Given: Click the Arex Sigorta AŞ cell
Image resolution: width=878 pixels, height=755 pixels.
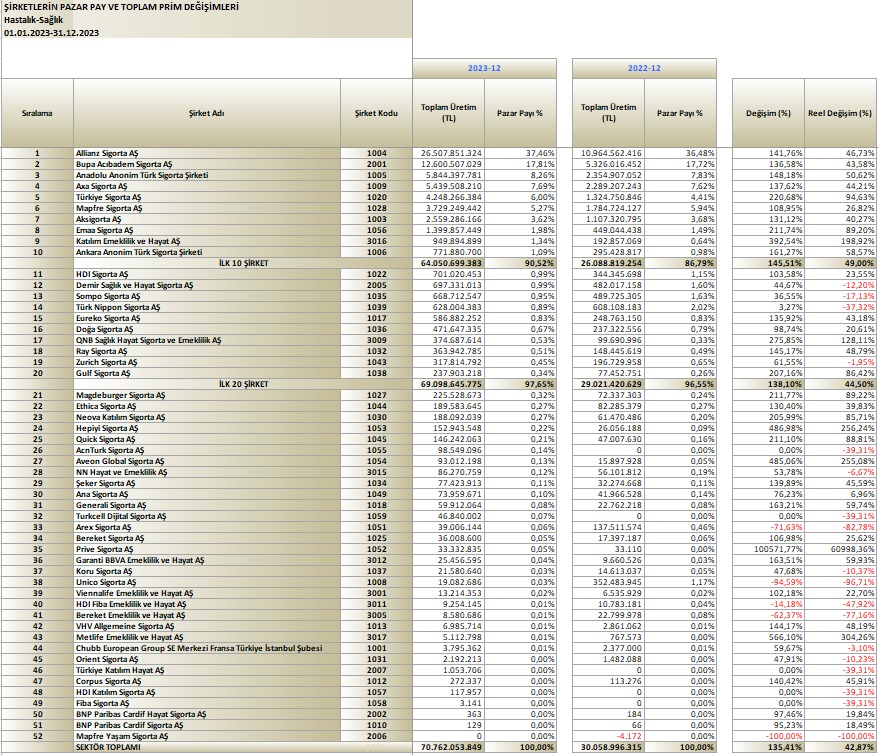Looking at the screenshot, I should [207, 527].
